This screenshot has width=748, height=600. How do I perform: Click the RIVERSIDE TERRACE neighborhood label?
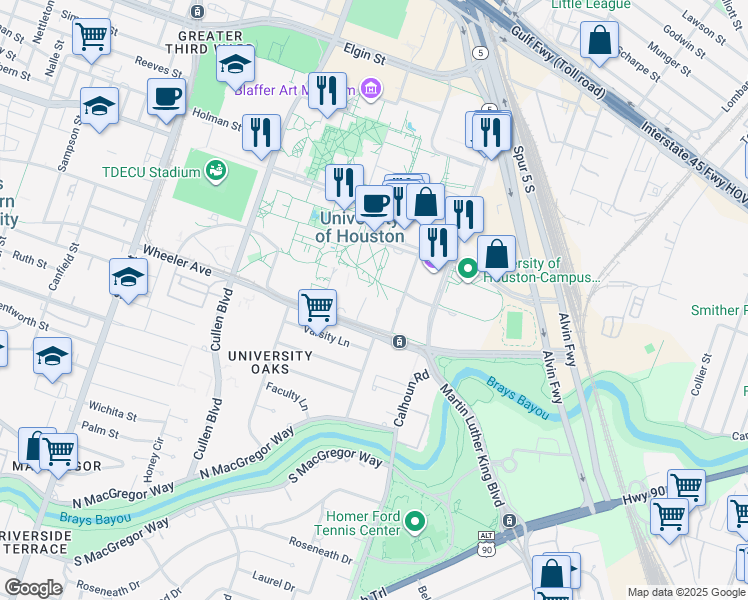point(36,542)
